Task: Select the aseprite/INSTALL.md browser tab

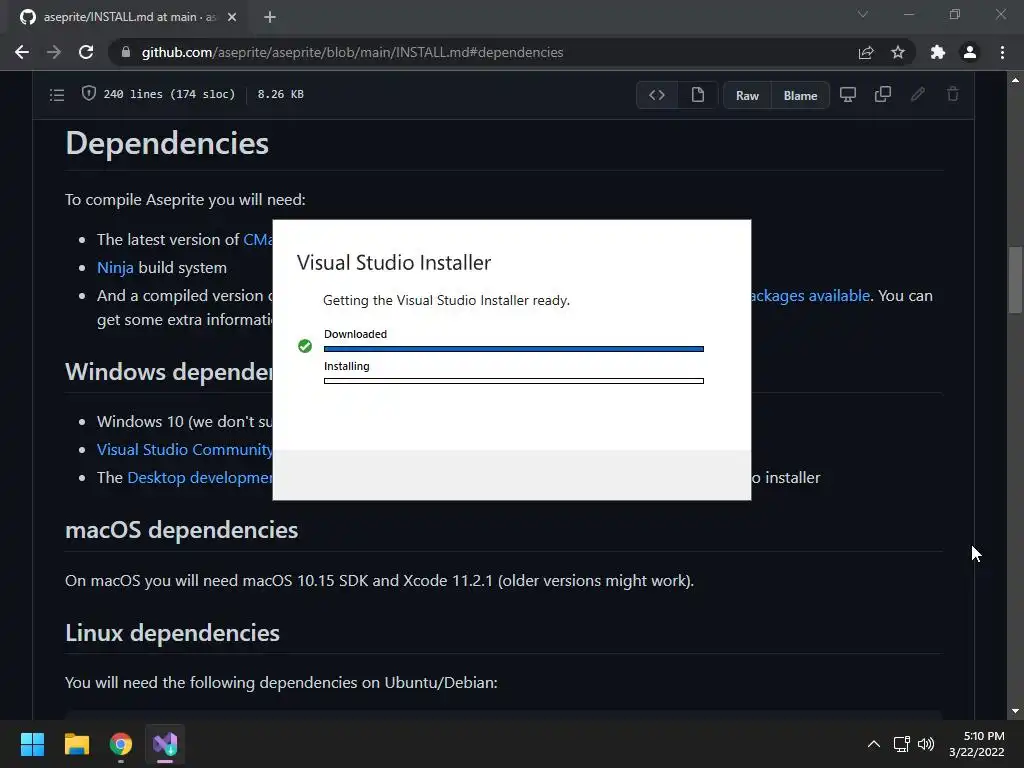Action: pyautogui.click(x=128, y=17)
